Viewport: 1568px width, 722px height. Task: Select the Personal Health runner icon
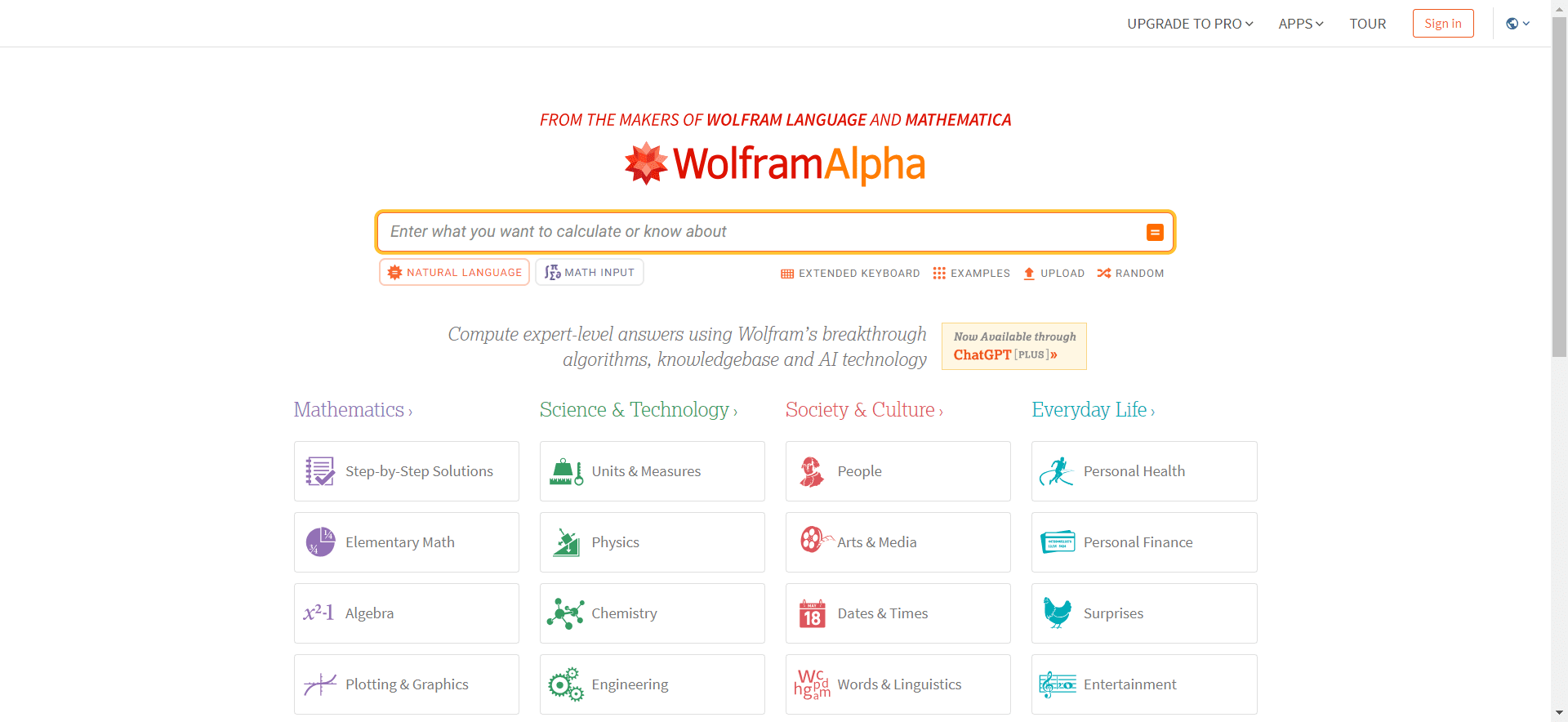click(x=1058, y=471)
